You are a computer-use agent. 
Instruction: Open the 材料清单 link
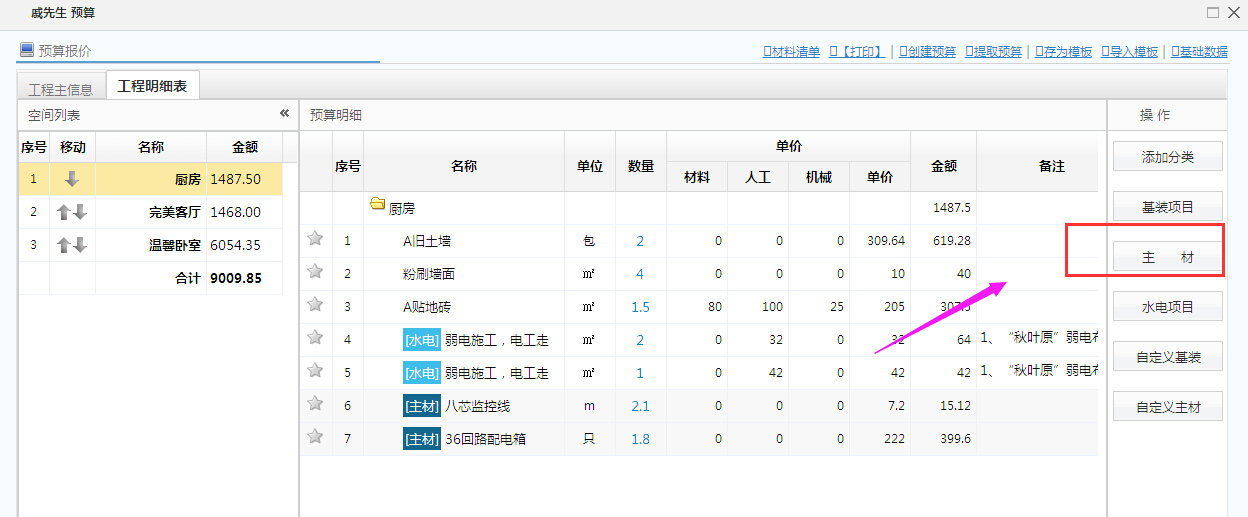coord(792,52)
